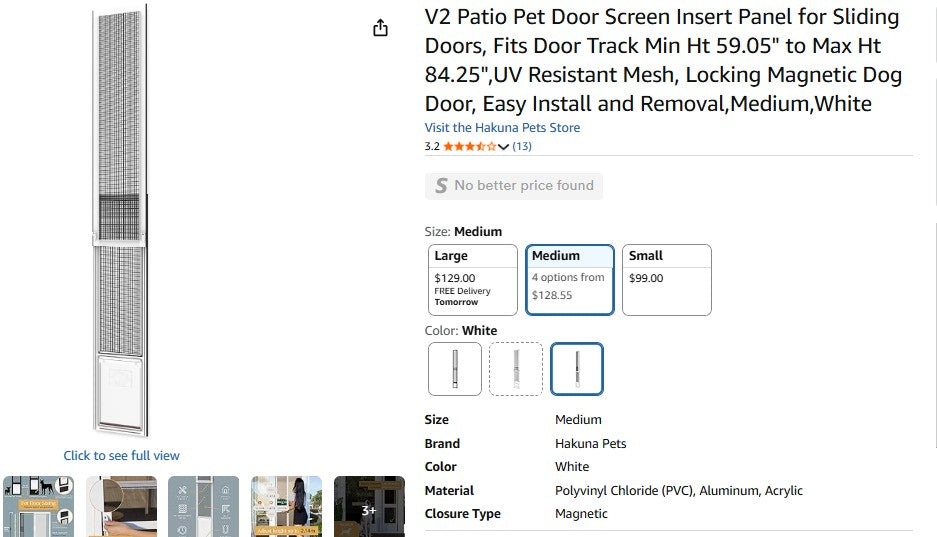Pick the first color swatch option
Image resolution: width=937 pixels, height=537 pixels.
tap(455, 369)
